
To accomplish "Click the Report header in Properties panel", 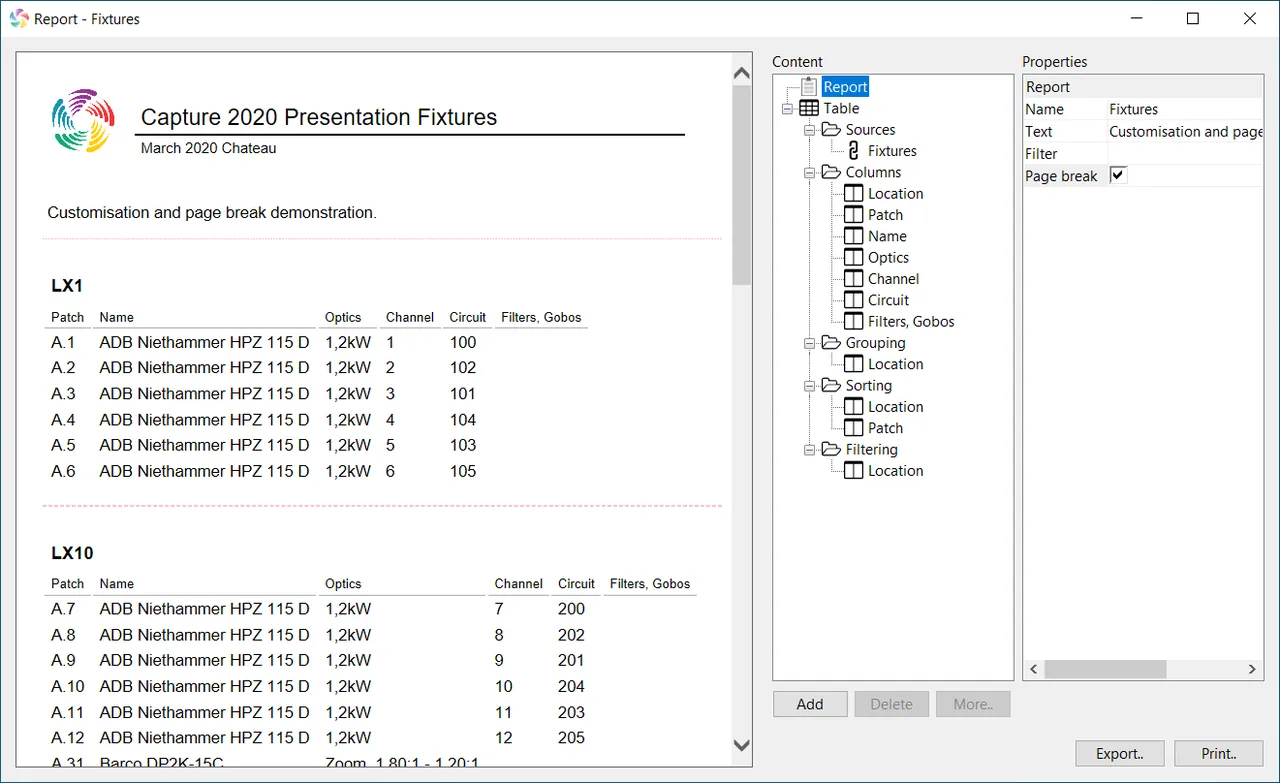I will (1143, 87).
